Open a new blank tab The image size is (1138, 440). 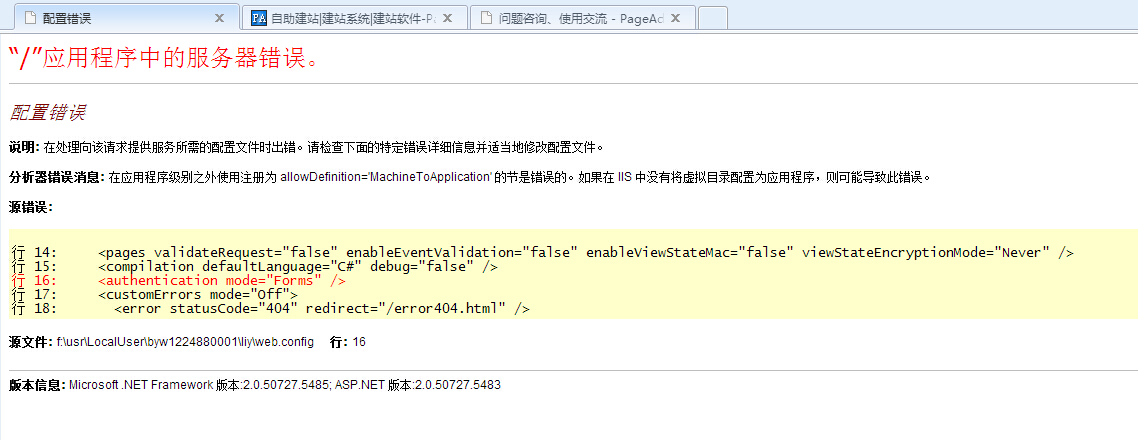712,18
